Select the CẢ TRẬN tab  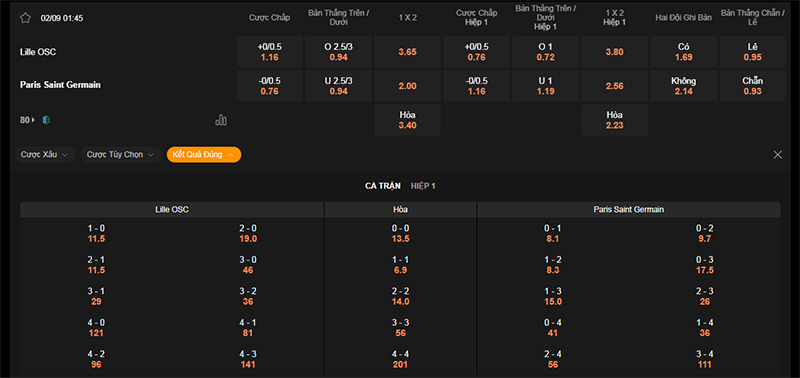click(x=383, y=186)
